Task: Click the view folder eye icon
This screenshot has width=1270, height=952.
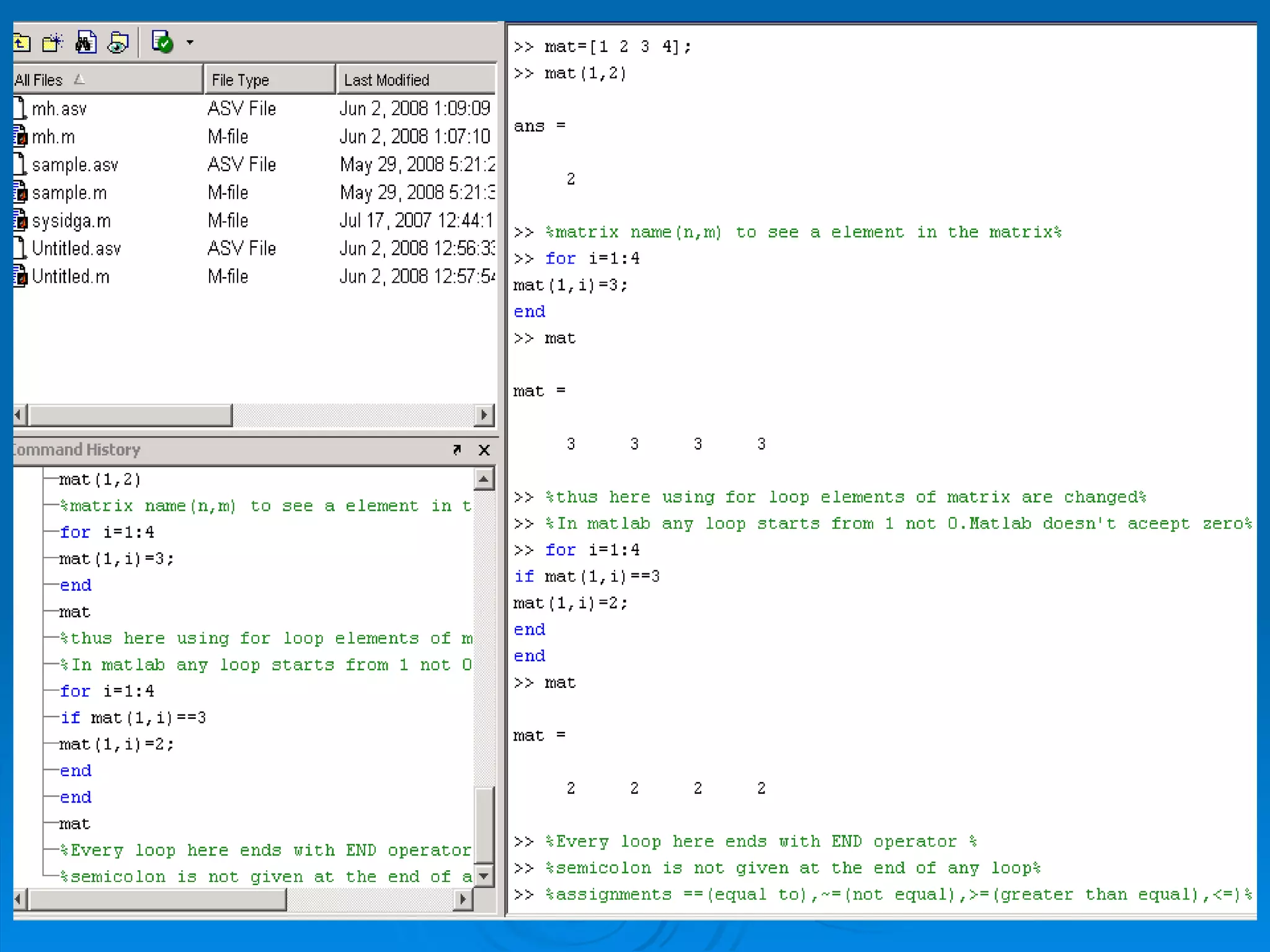Action: (x=118, y=43)
